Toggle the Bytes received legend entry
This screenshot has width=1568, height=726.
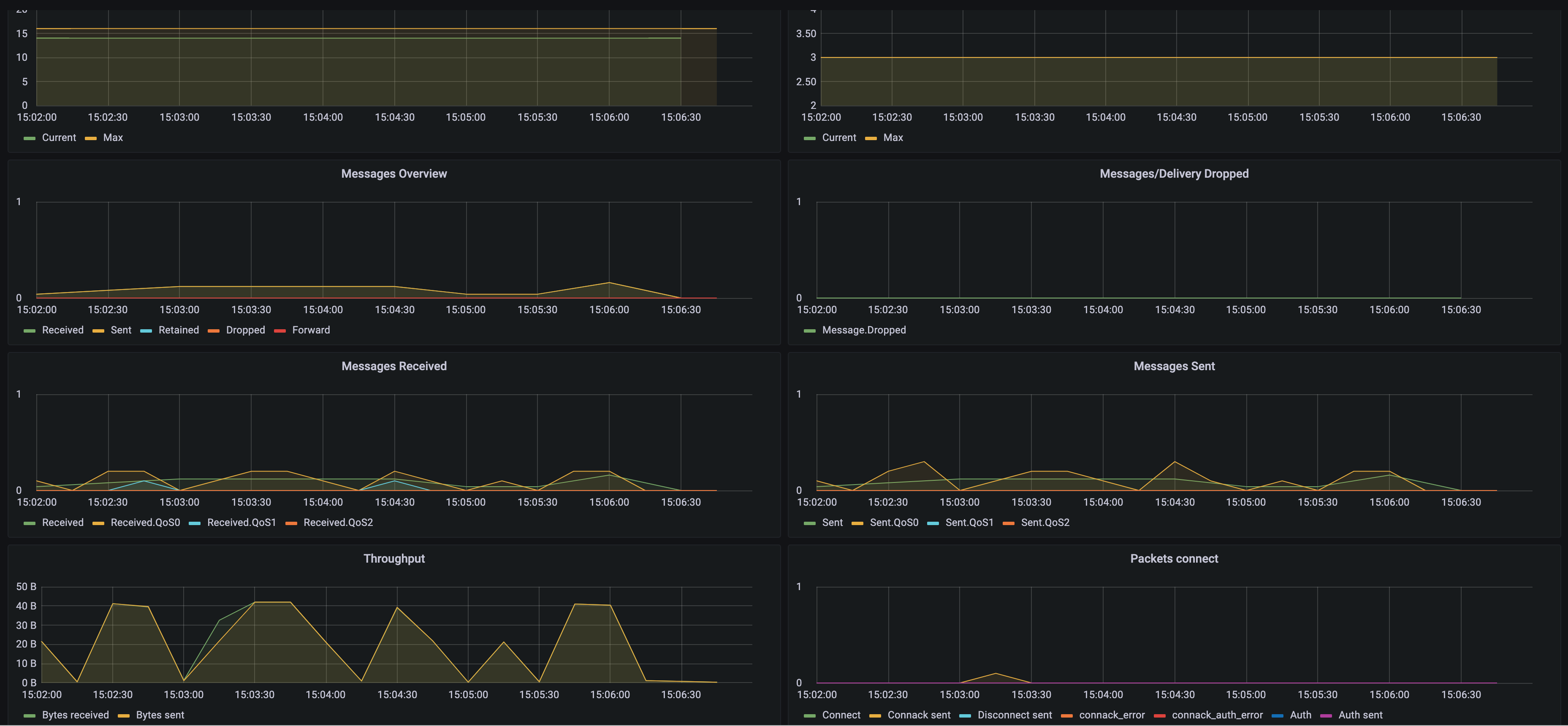tap(75, 715)
